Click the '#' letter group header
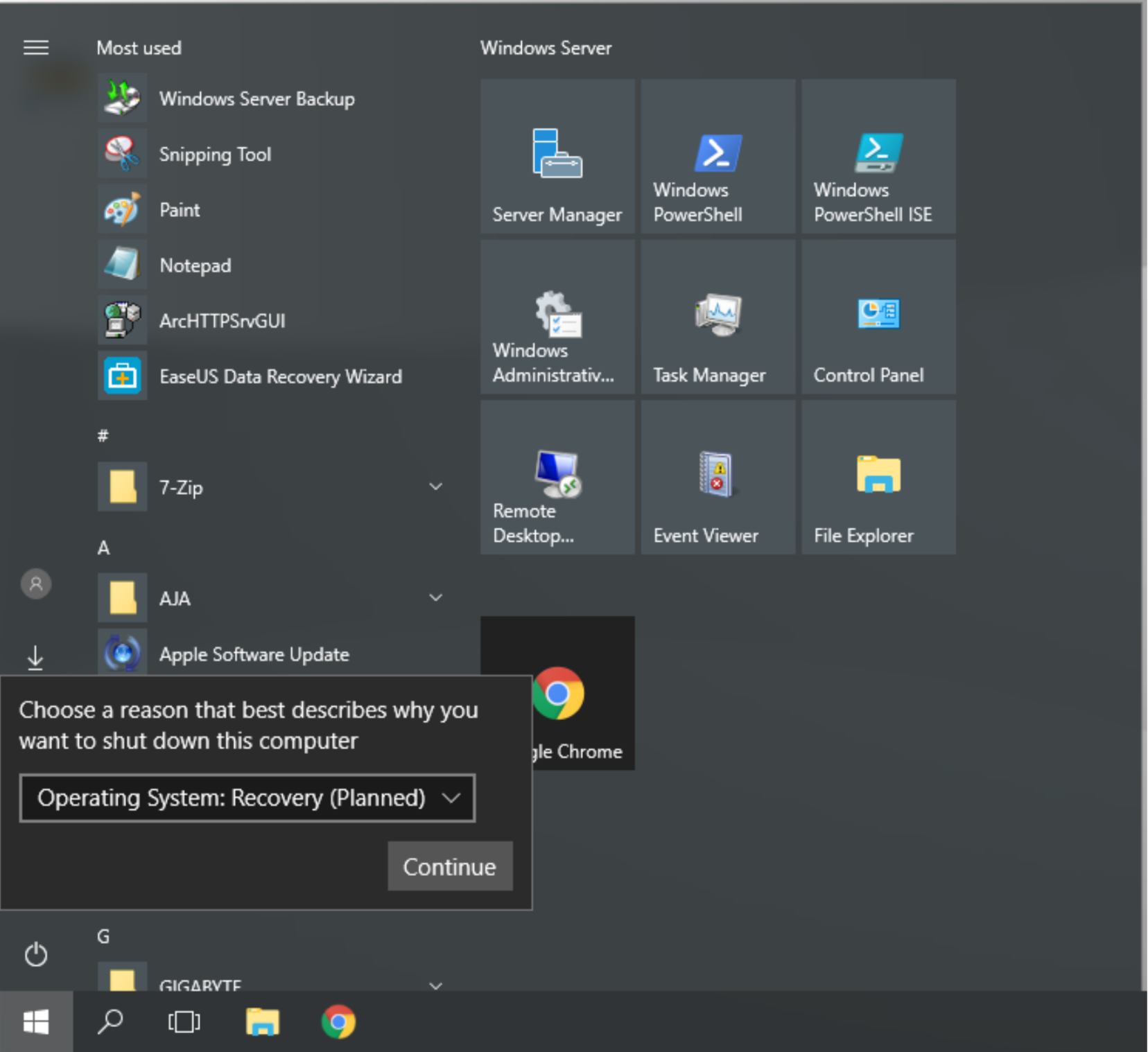The height and width of the screenshot is (1052, 1148). (103, 435)
